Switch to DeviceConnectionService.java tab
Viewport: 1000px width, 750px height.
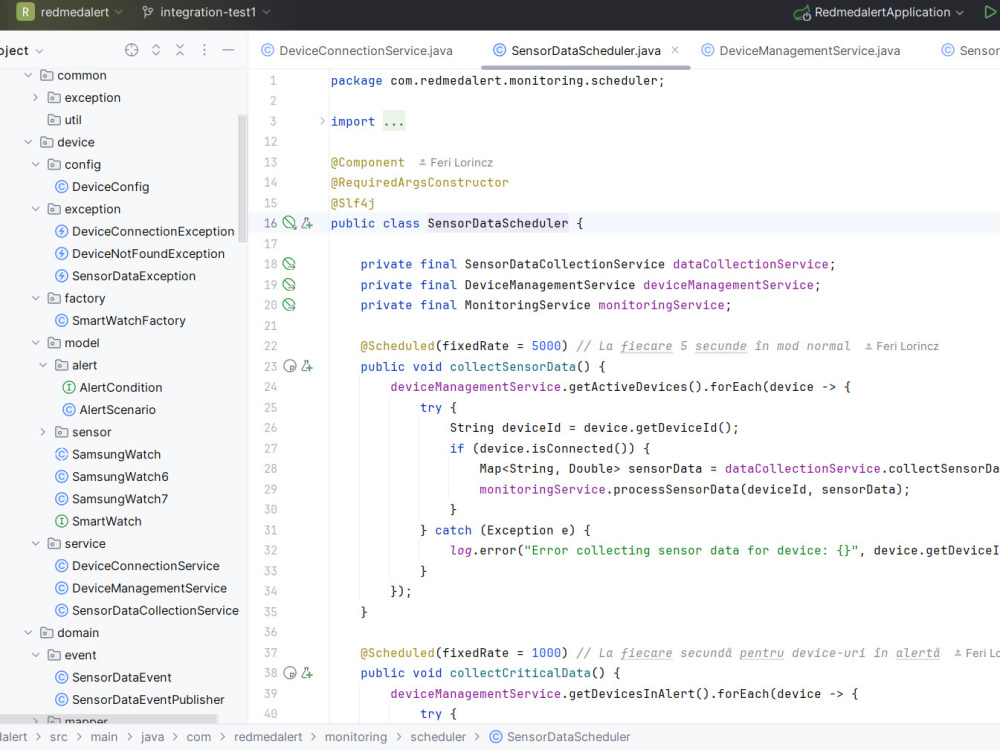pyautogui.click(x=357, y=50)
